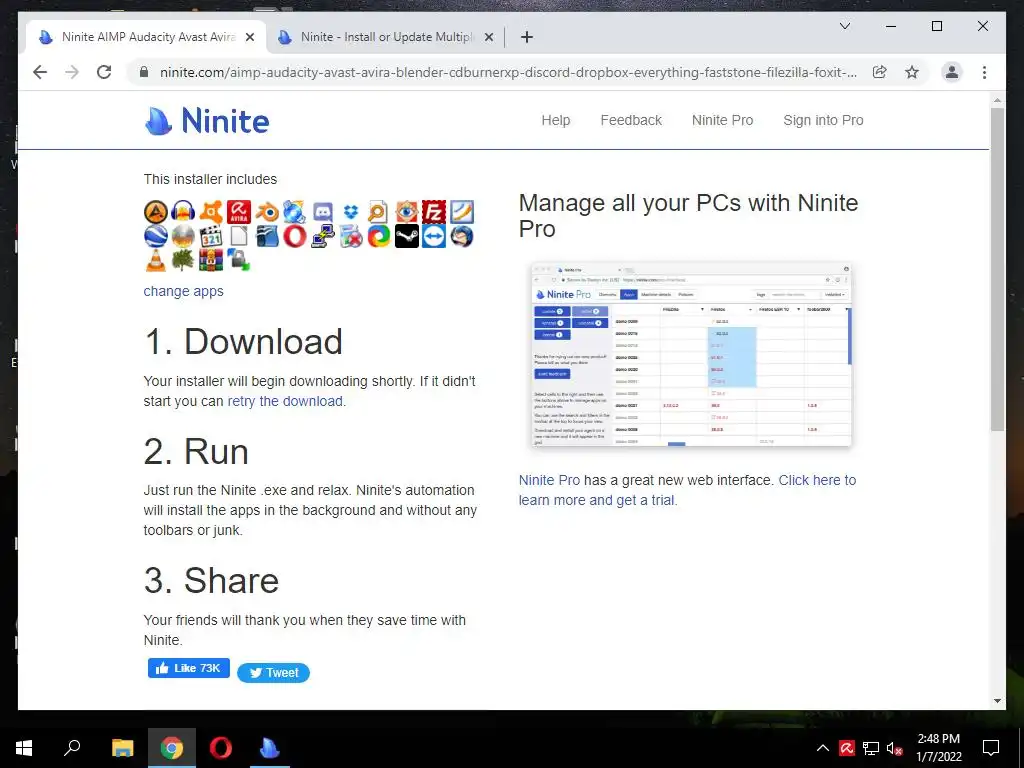Click the VLC cone icon
Image resolution: width=1024 pixels, height=768 pixels.
pyautogui.click(x=155, y=259)
